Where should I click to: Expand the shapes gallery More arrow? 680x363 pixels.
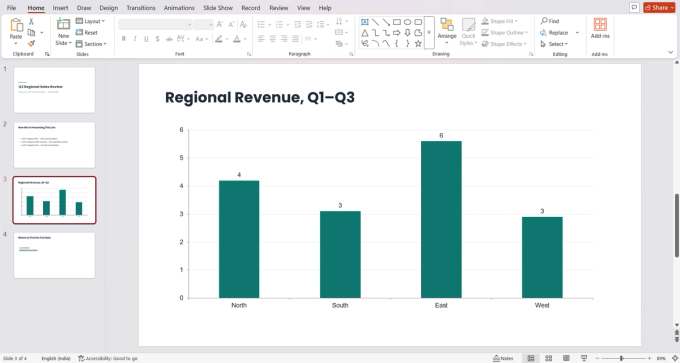[429, 33]
